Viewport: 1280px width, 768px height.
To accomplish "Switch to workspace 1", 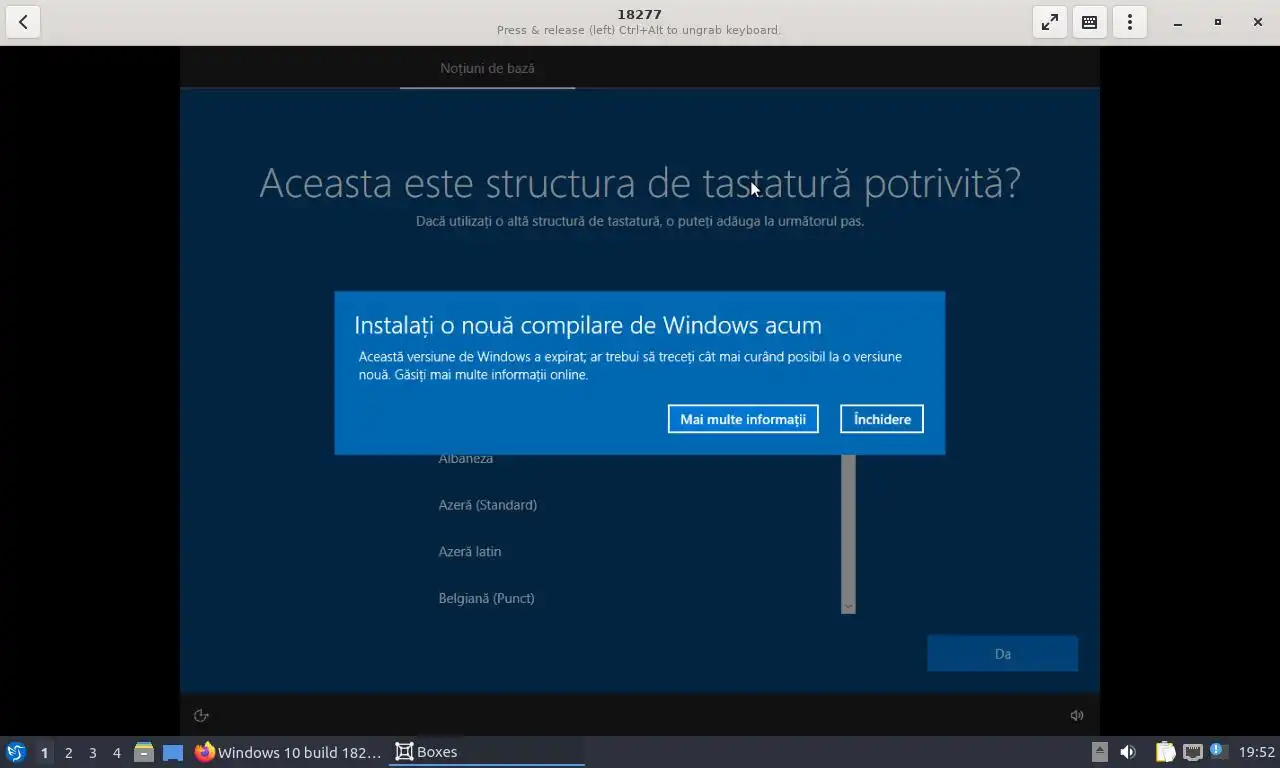I will click(x=44, y=752).
